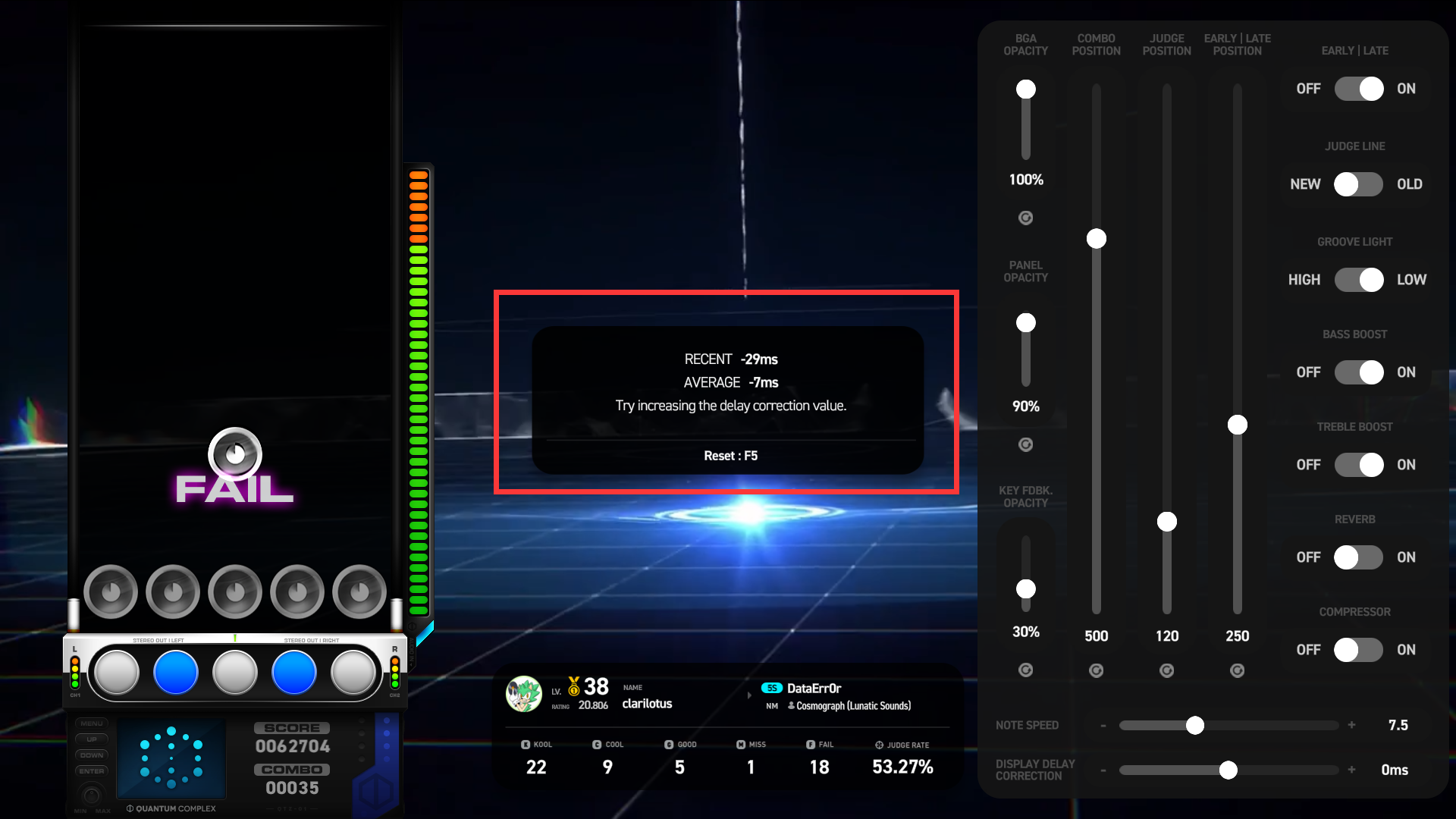
Task: Enable the Reverb switch
Action: (x=1358, y=557)
